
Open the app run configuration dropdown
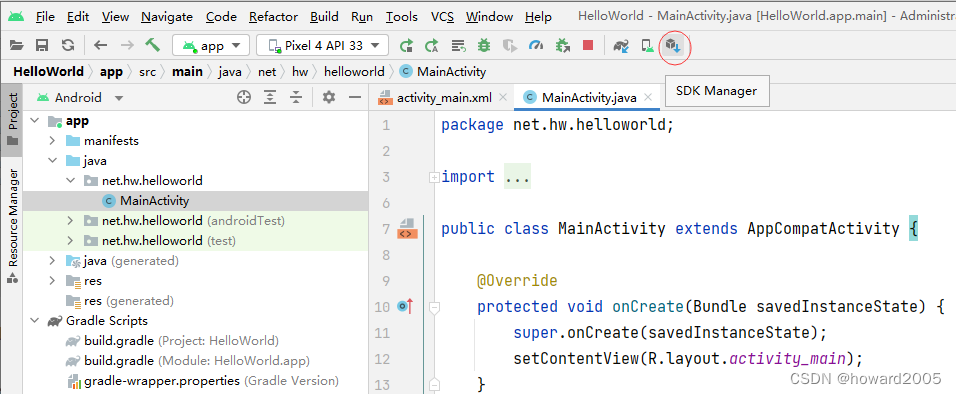point(211,45)
